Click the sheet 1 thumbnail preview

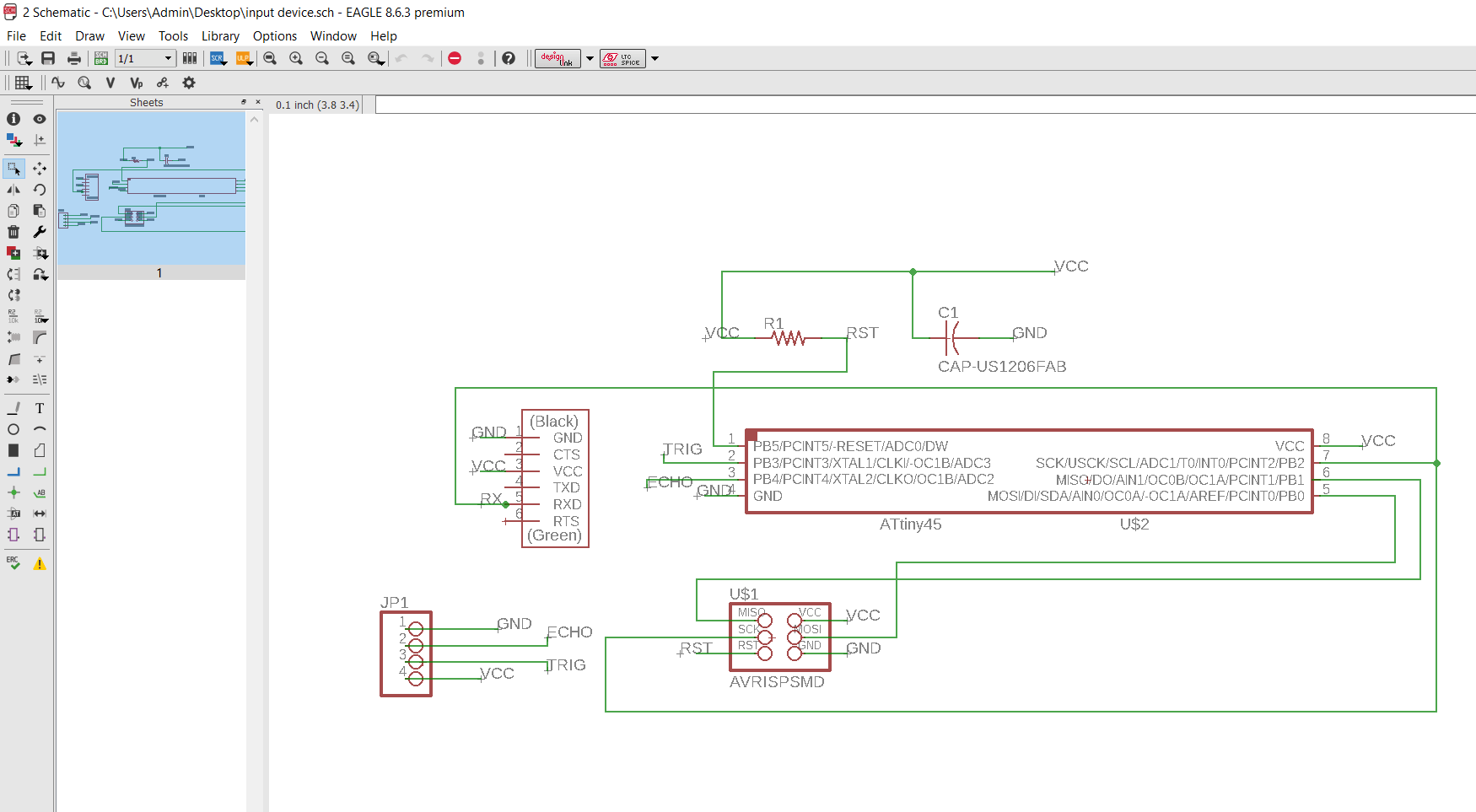pos(151,188)
